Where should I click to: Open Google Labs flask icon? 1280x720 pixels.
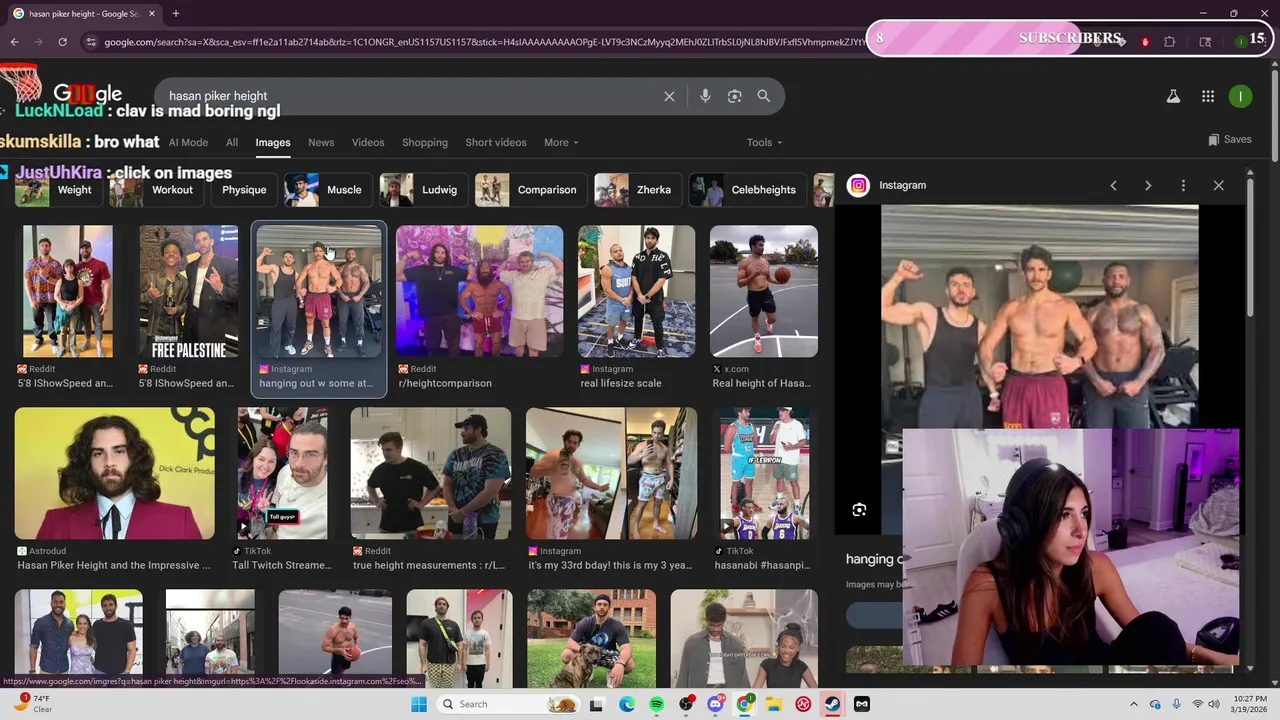(1173, 96)
